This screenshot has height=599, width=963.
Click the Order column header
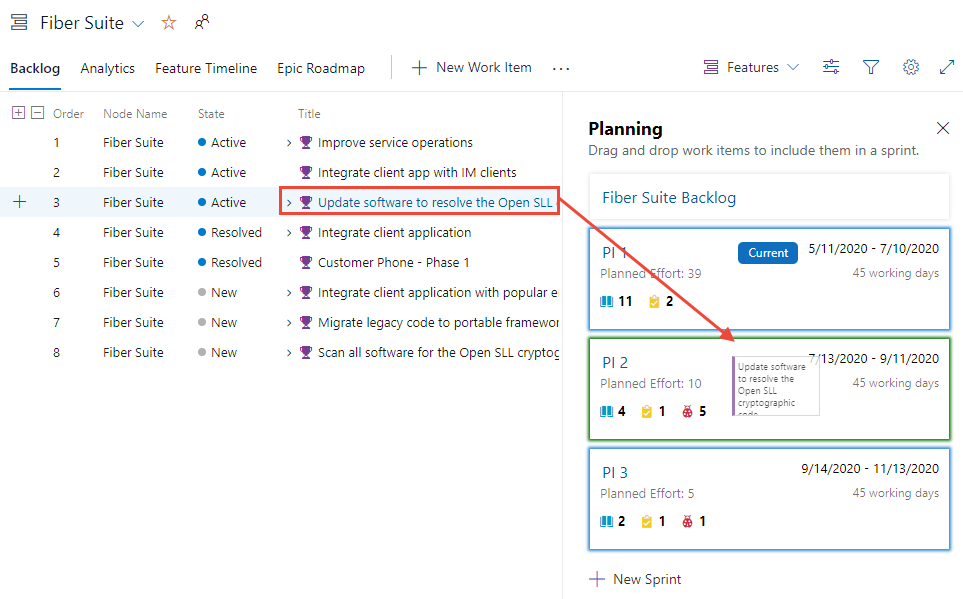[x=68, y=114]
